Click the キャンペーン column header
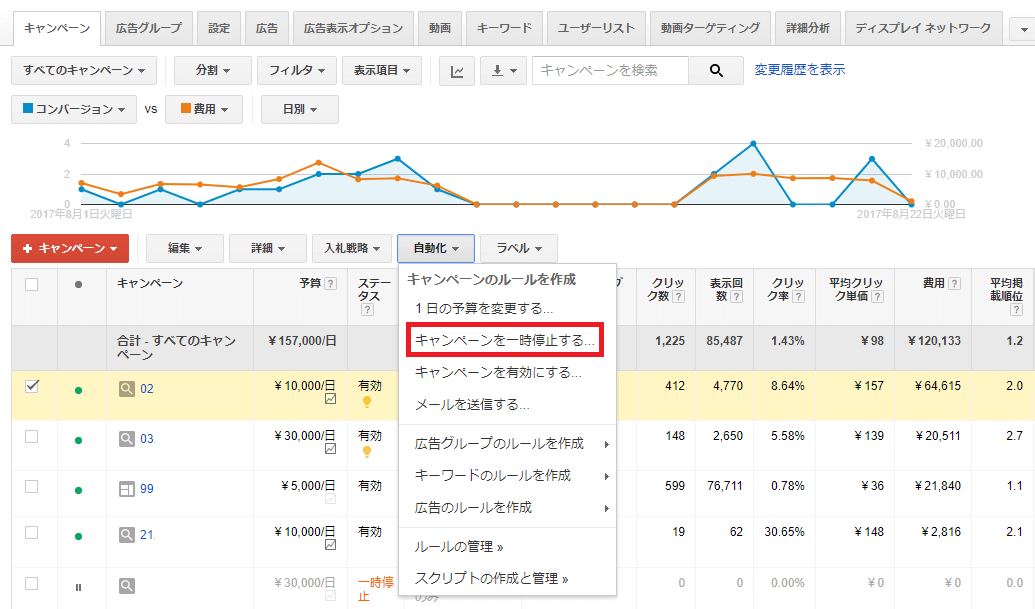1035x609 pixels. 150,283
